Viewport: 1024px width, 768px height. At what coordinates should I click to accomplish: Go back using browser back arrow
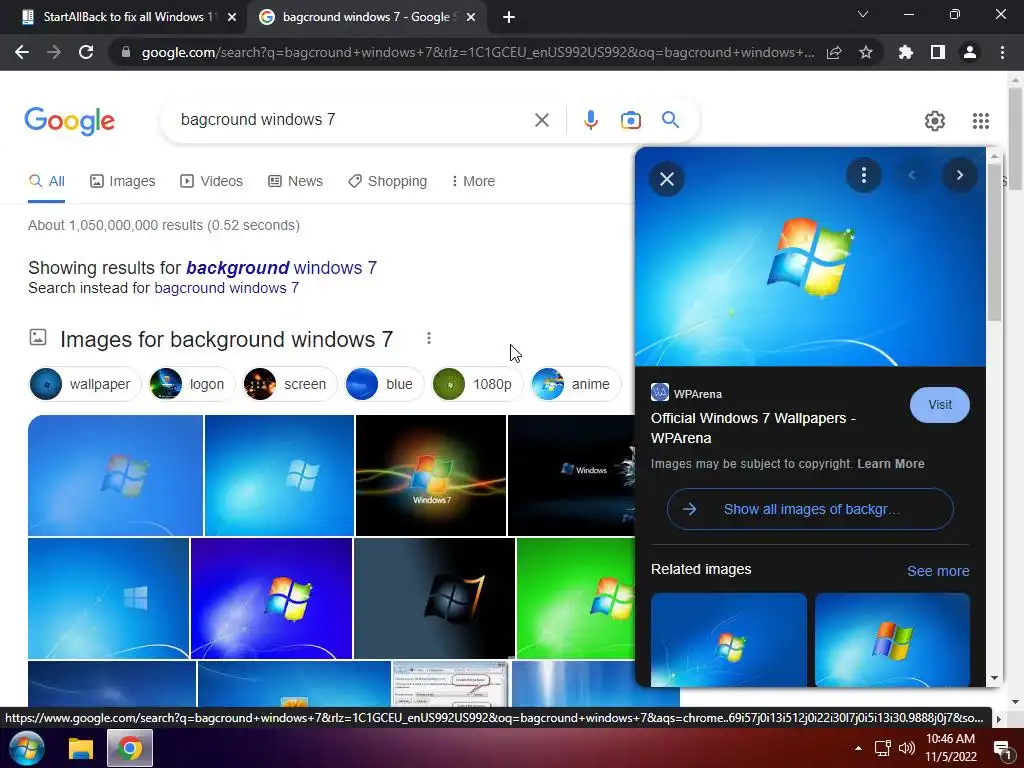(x=22, y=52)
